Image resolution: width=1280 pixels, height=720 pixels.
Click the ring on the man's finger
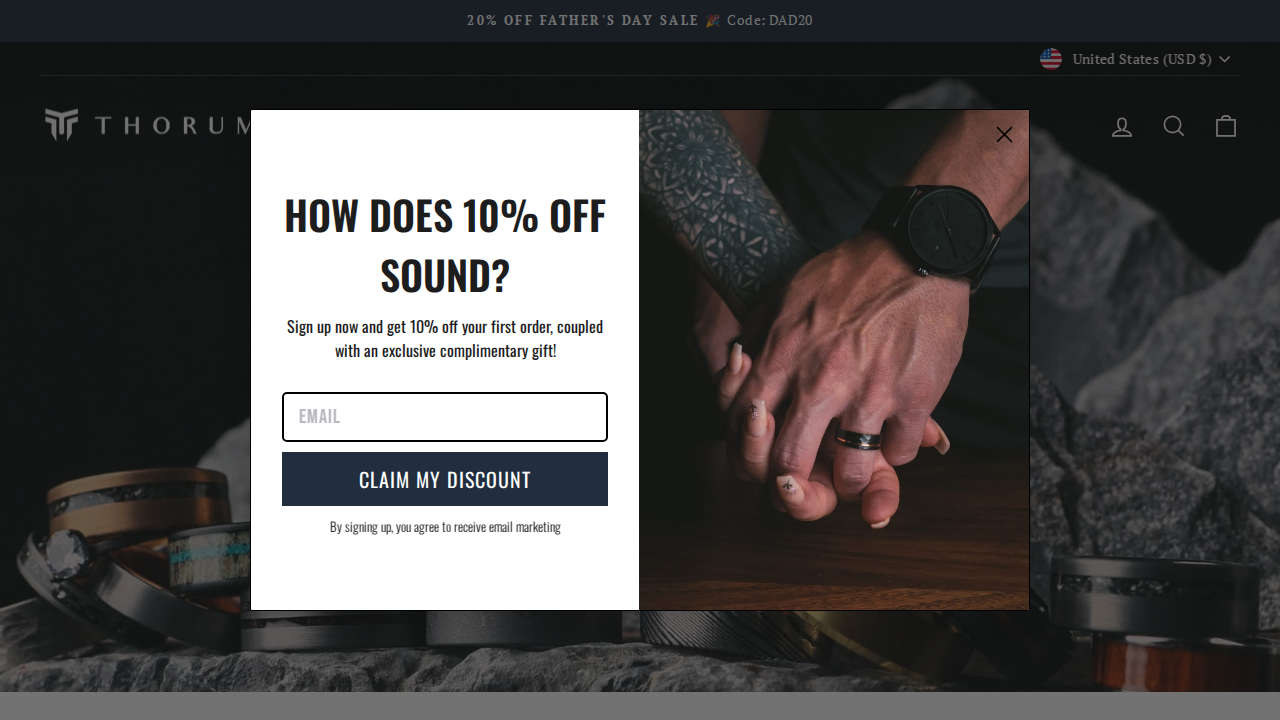[x=862, y=438]
